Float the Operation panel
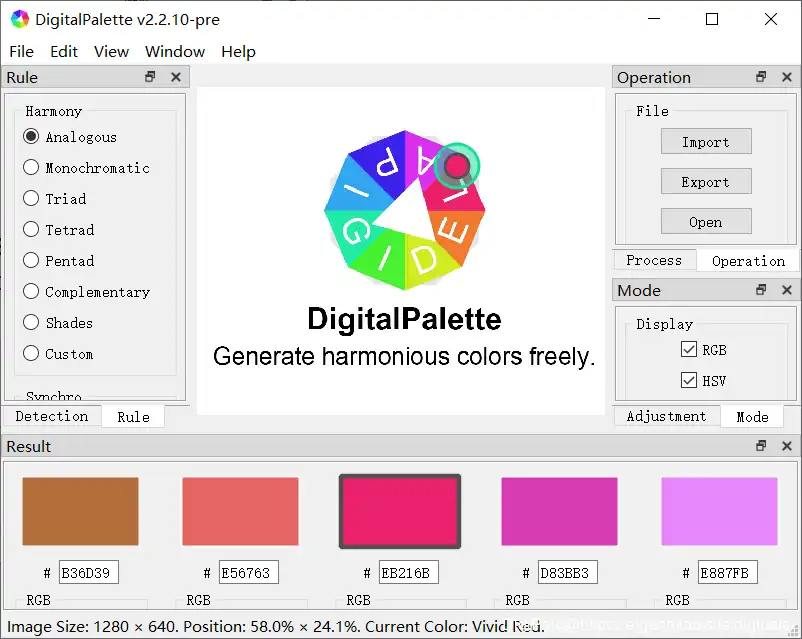This screenshot has width=802, height=639. coord(761,77)
